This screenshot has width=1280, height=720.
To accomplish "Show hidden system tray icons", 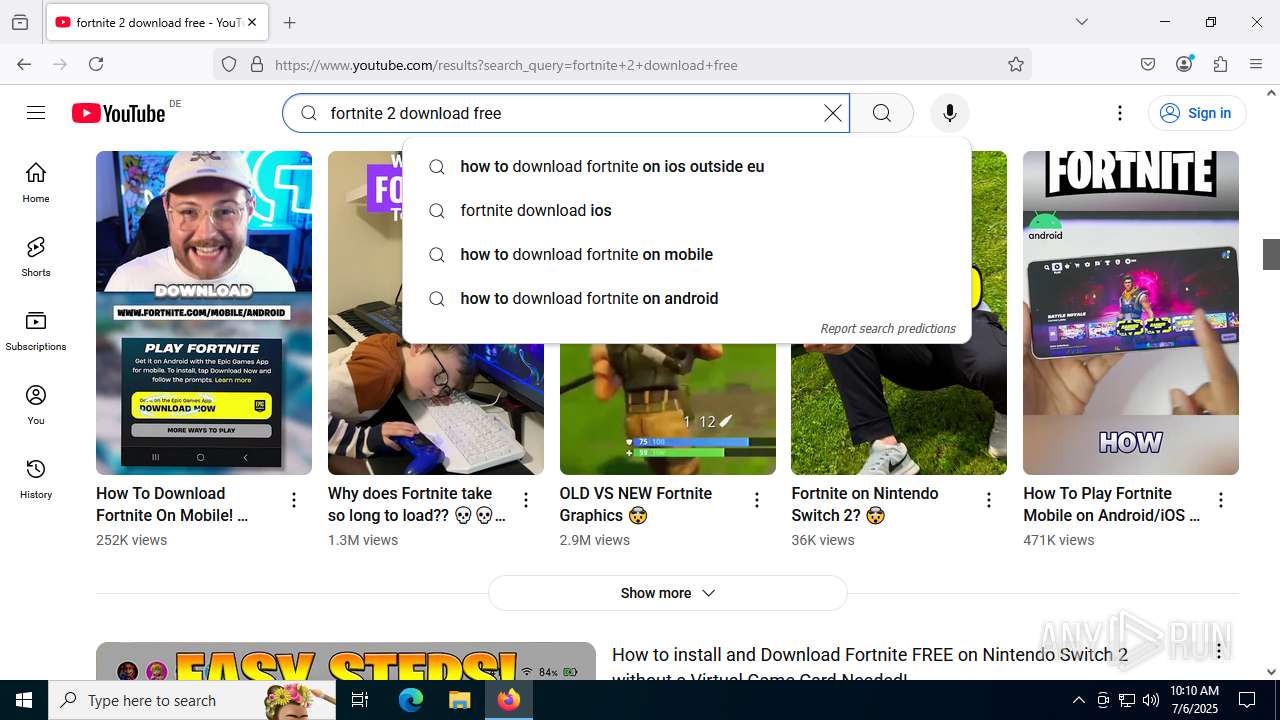I will point(1078,700).
